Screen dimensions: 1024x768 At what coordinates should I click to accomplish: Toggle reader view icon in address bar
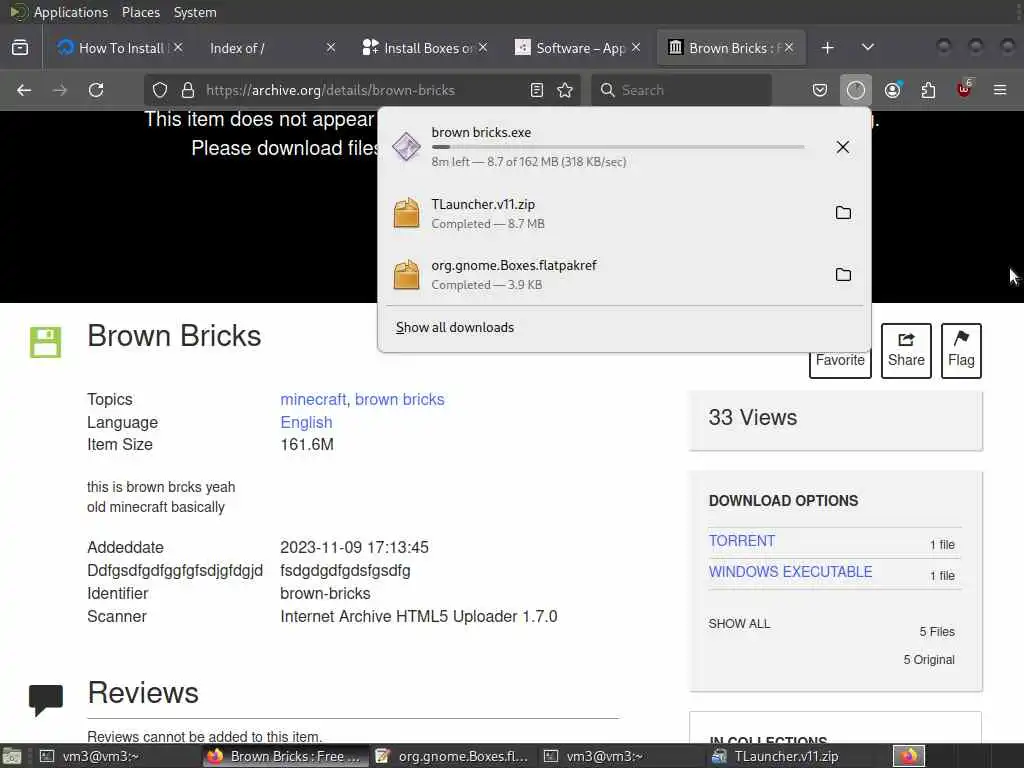537,90
